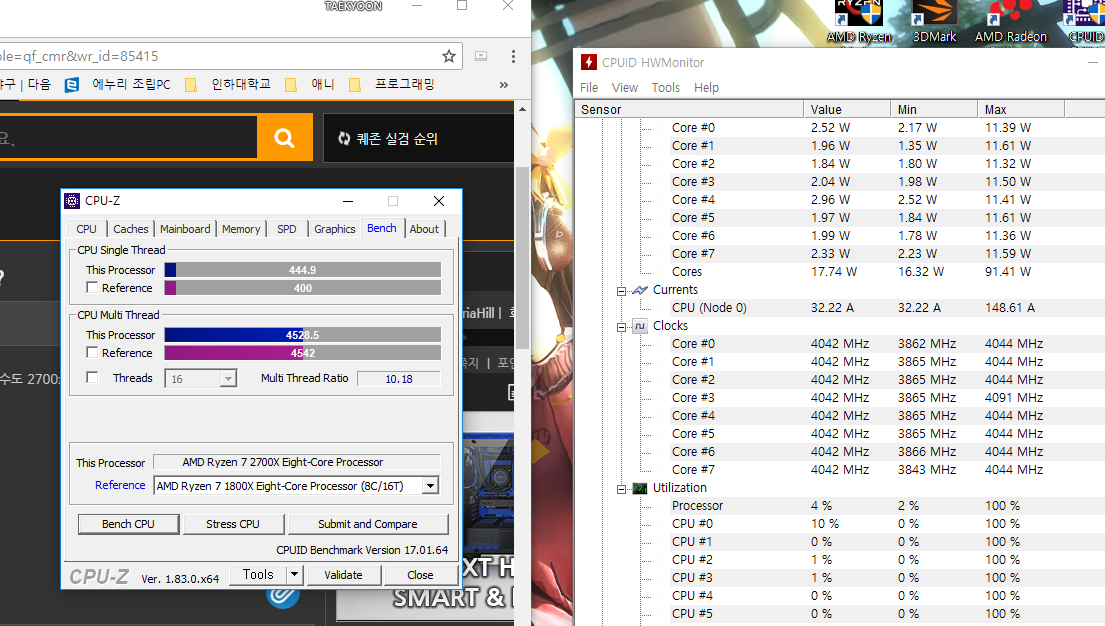
Task: Open HWMonitor File menu
Action: pos(589,87)
